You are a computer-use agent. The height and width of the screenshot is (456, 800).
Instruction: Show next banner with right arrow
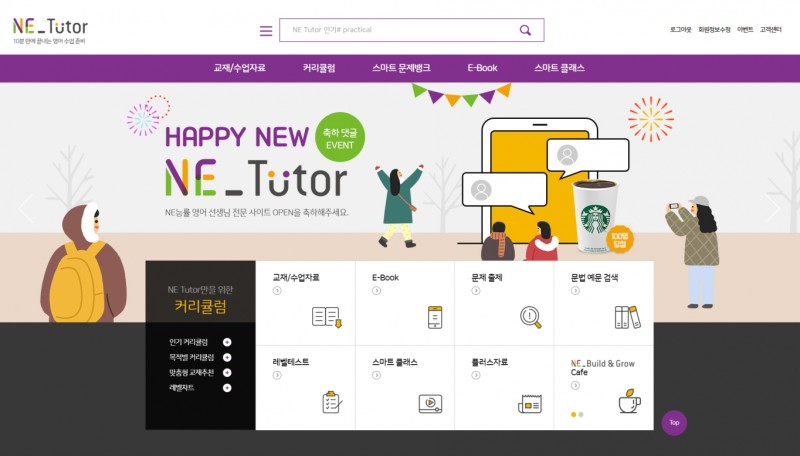pyautogui.click(x=773, y=208)
